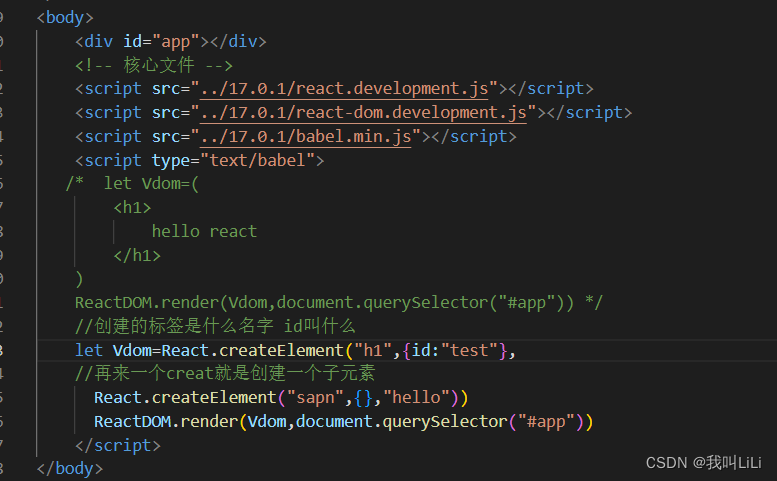Click the 'let Vdom=React.createElement' line
The height and width of the screenshot is (481, 777).
pyautogui.click(x=296, y=350)
